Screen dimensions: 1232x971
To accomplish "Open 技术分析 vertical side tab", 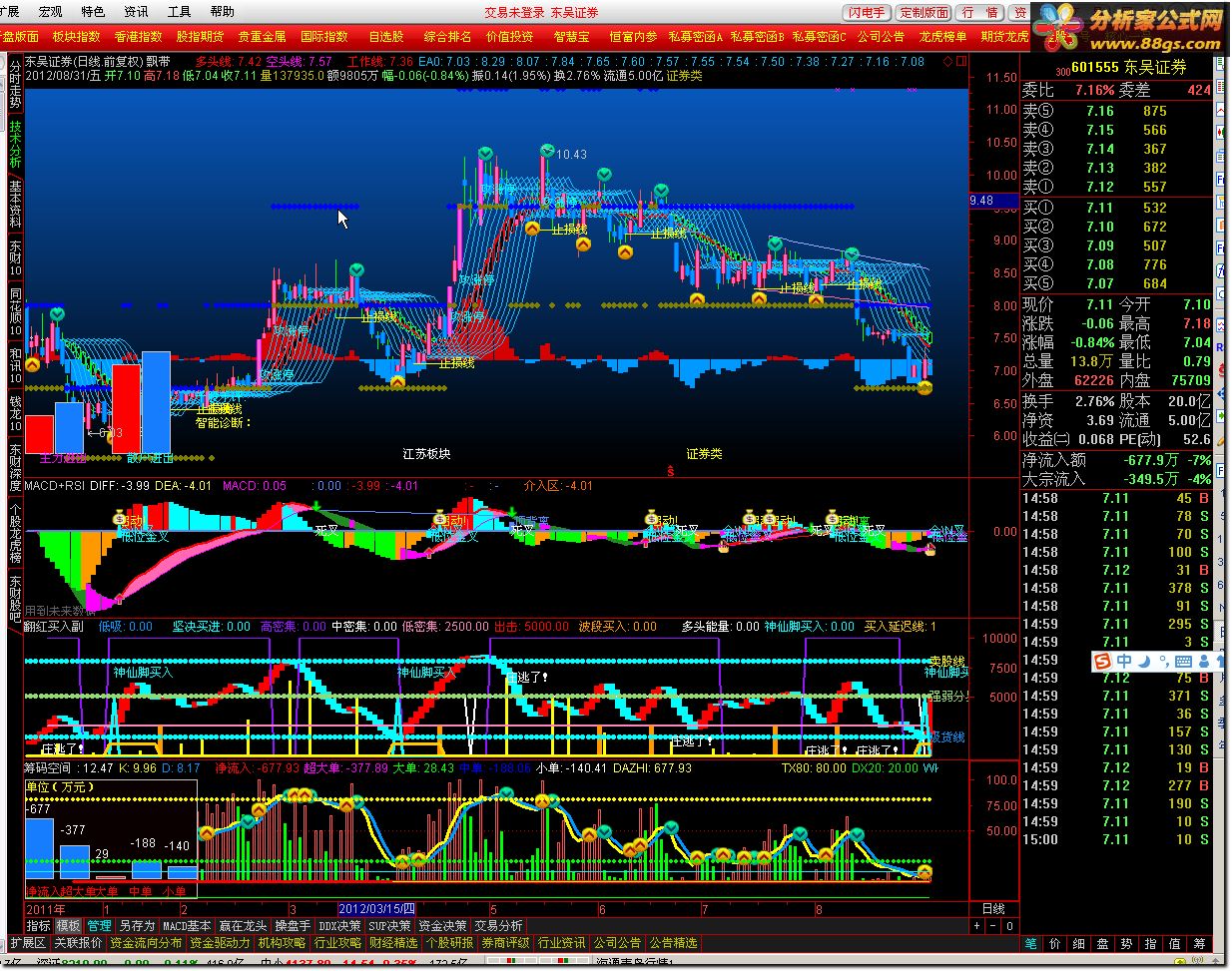I will [15, 144].
